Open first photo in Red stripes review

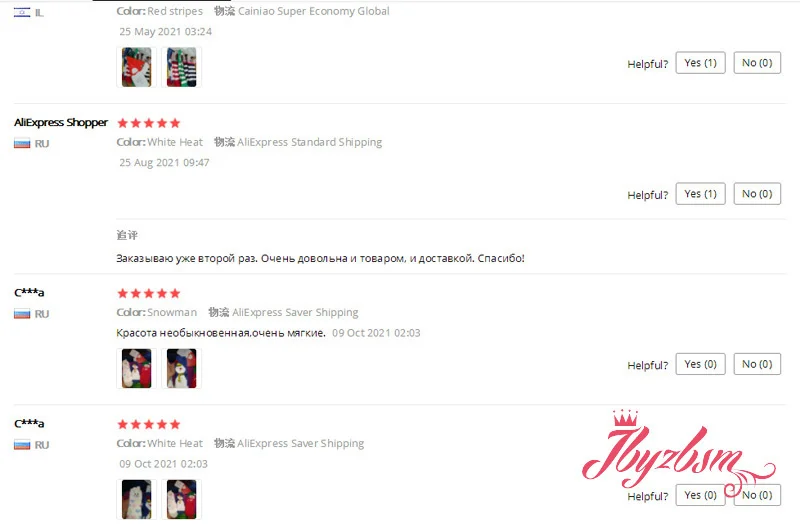coord(136,67)
